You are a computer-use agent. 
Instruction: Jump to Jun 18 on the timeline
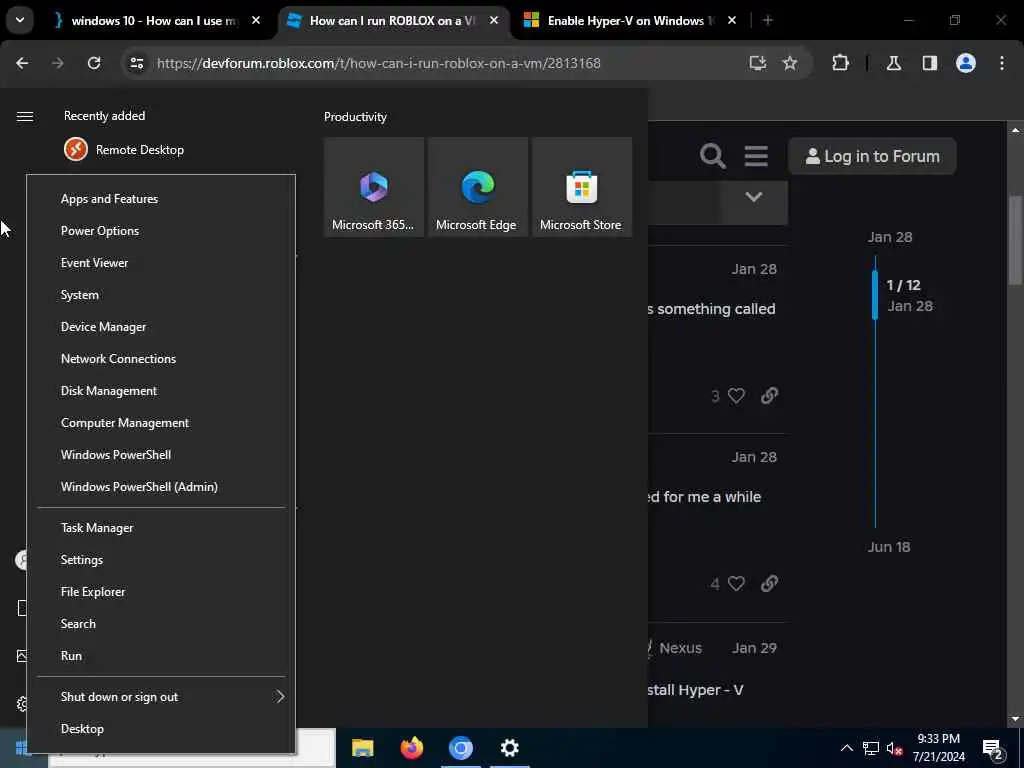click(x=889, y=547)
